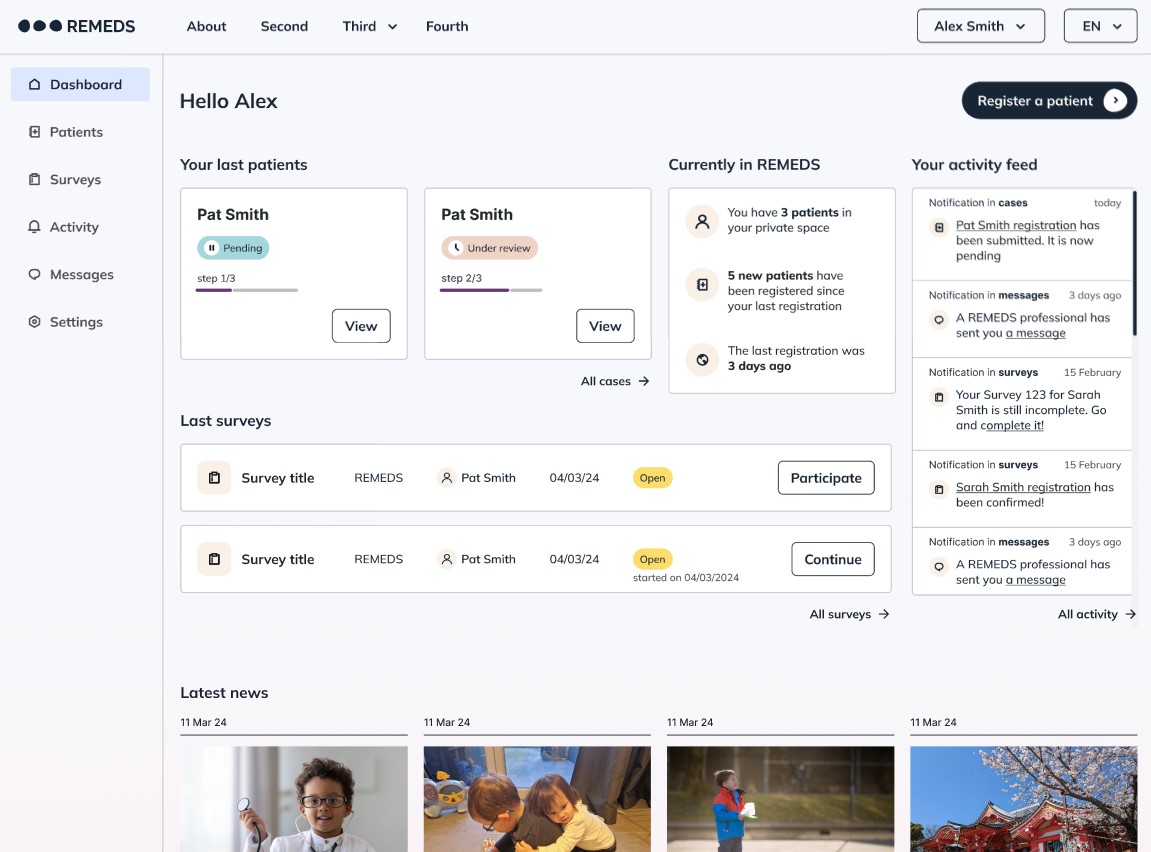
Task: Click the Surveys clipboard icon in sidebar
Action: tap(35, 180)
